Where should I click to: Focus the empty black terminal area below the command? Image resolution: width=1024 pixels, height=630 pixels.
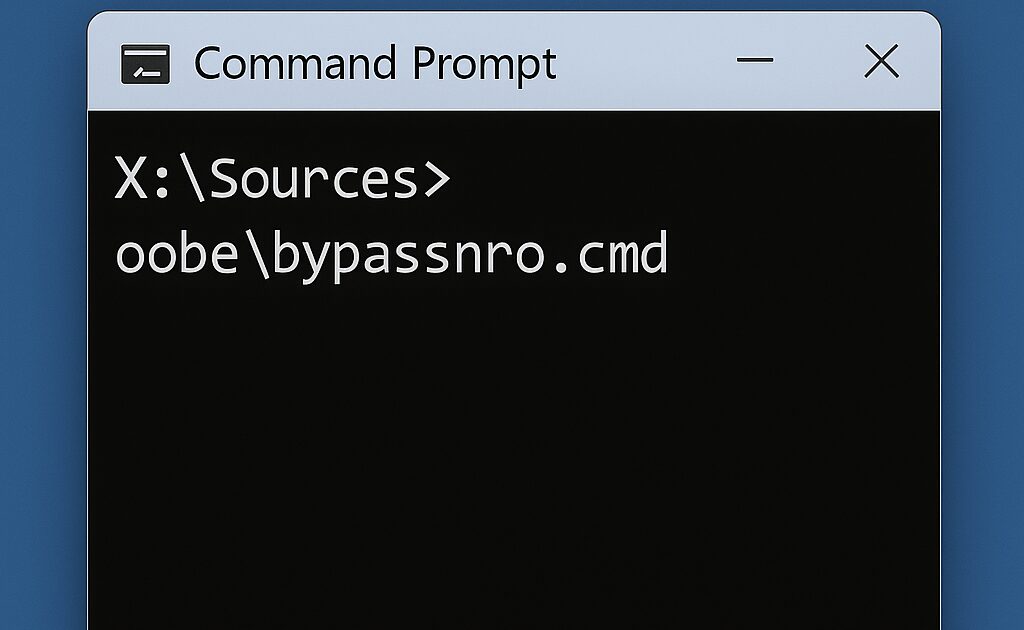pyautogui.click(x=512, y=450)
